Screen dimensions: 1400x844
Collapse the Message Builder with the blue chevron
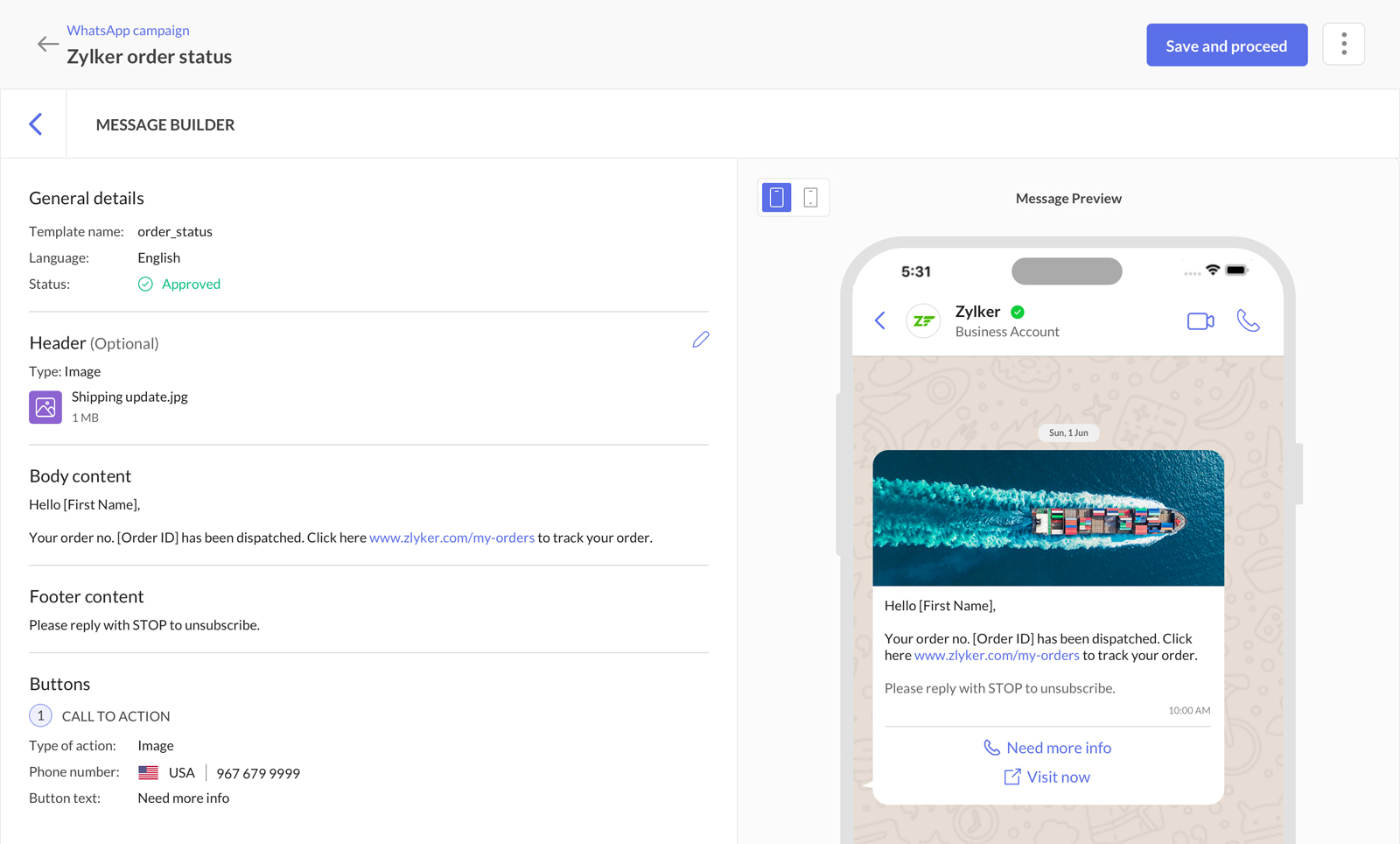(34, 123)
